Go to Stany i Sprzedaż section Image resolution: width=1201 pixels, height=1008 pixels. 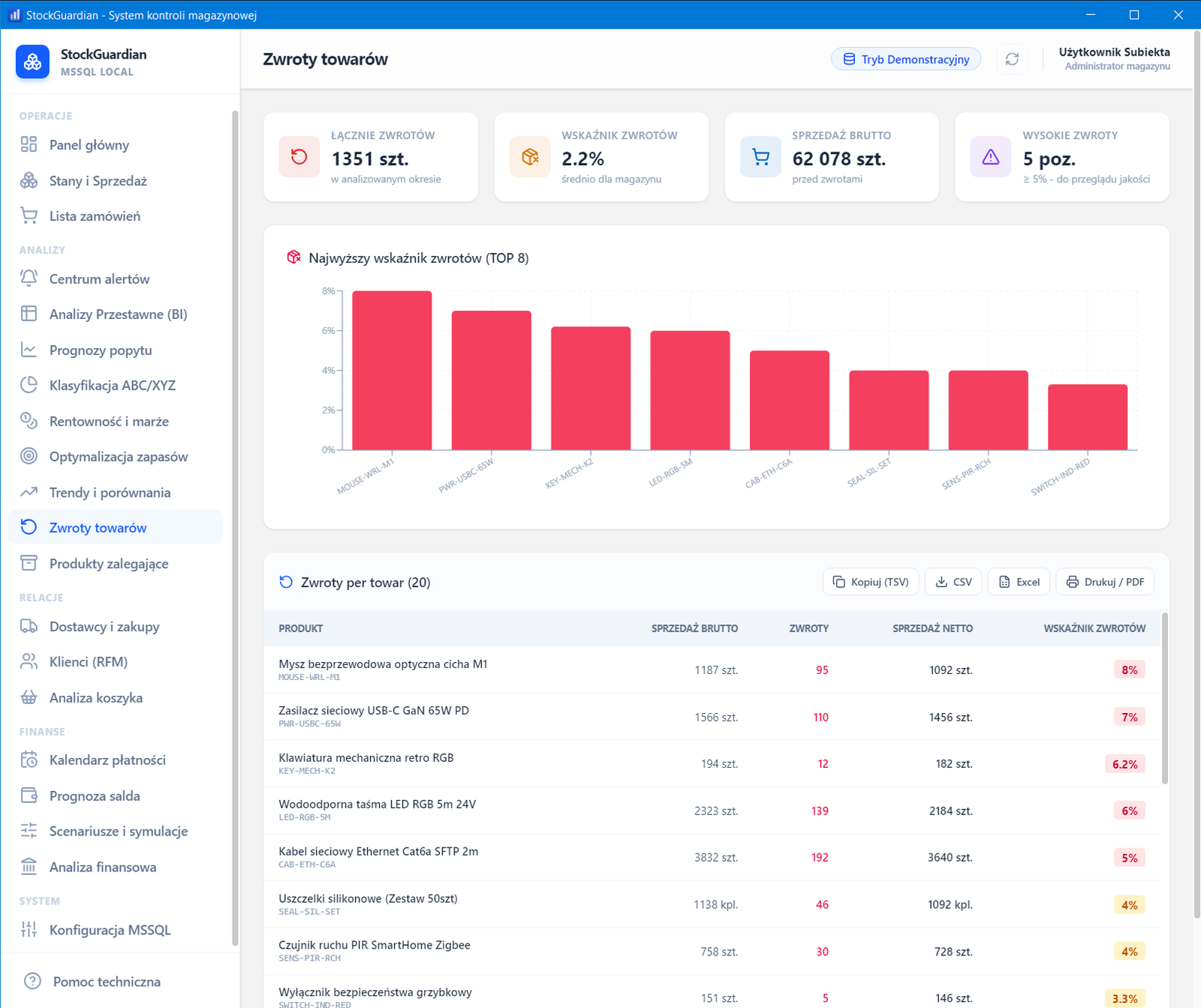point(116,181)
